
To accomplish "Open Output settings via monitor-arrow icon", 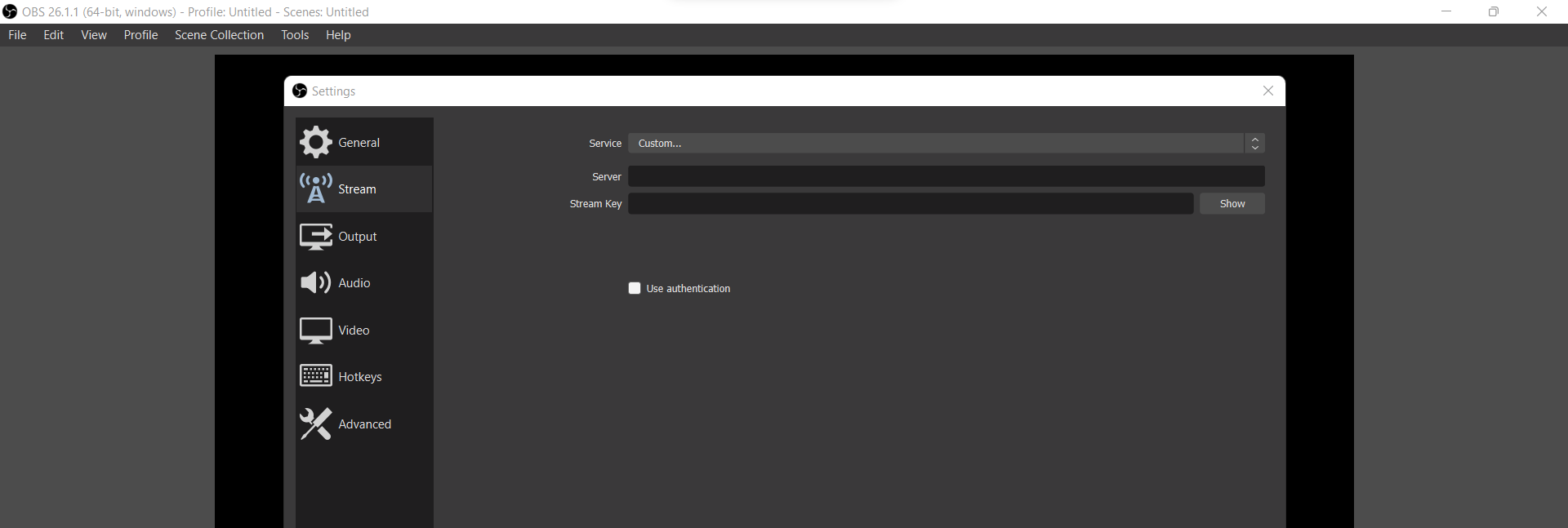I will click(x=316, y=237).
